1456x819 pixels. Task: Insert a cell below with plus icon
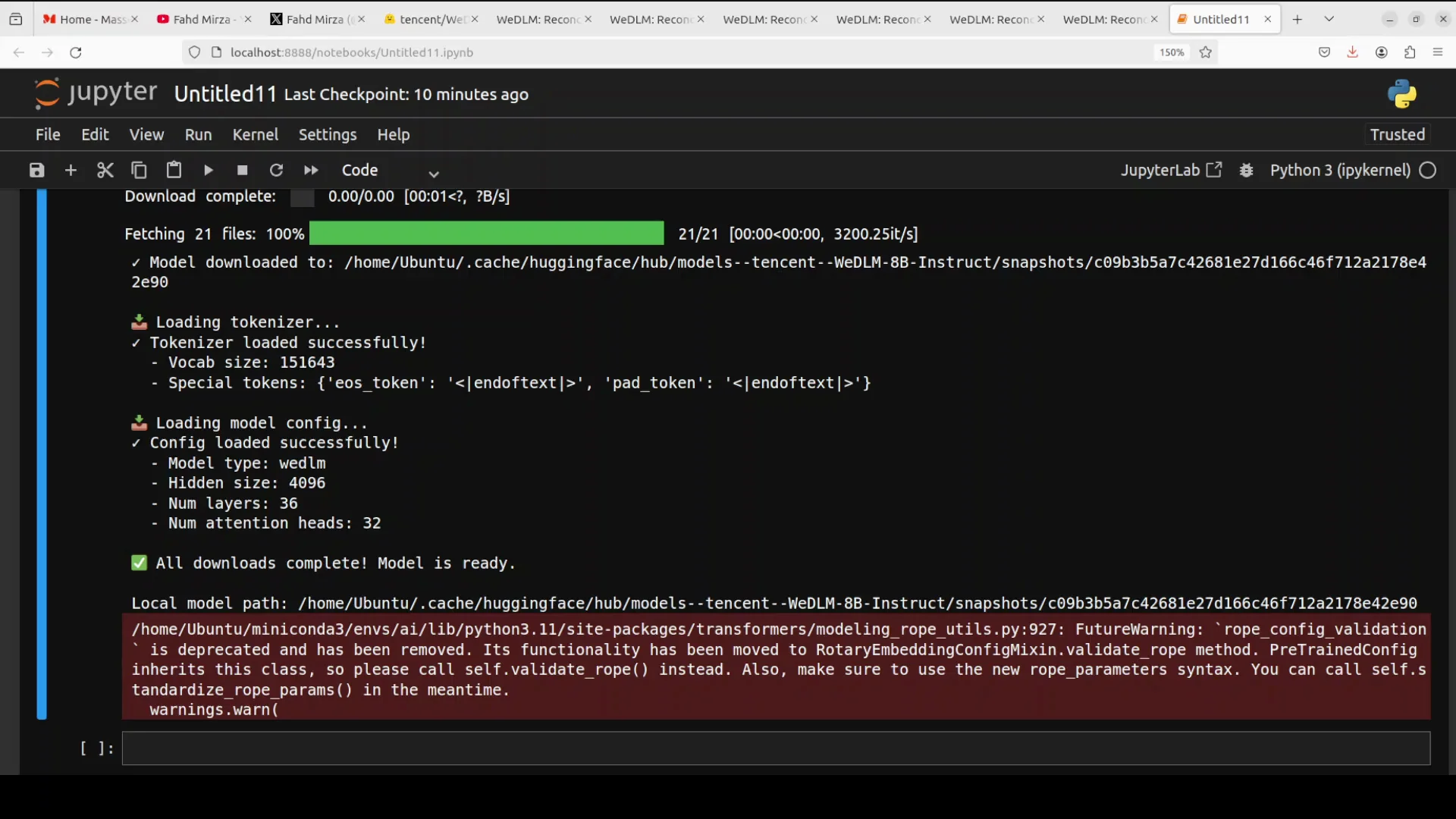pyautogui.click(x=71, y=170)
